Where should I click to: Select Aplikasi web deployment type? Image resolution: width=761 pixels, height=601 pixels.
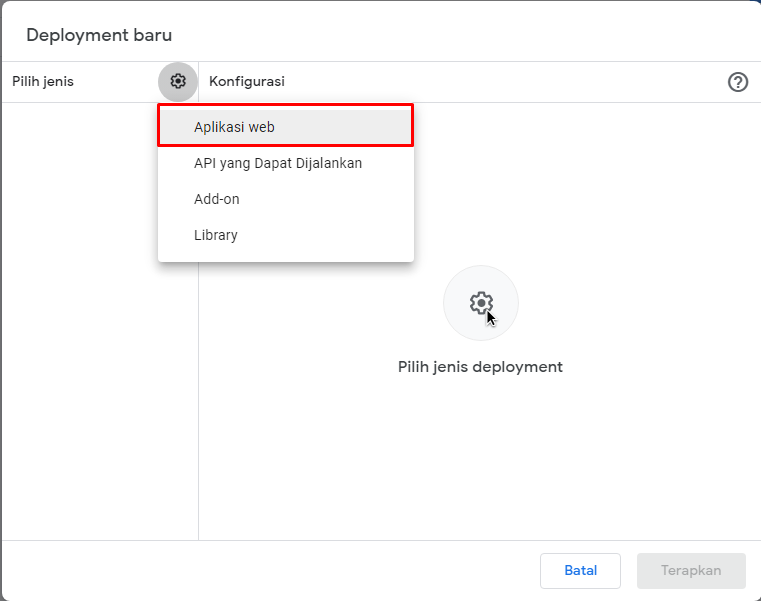285,127
